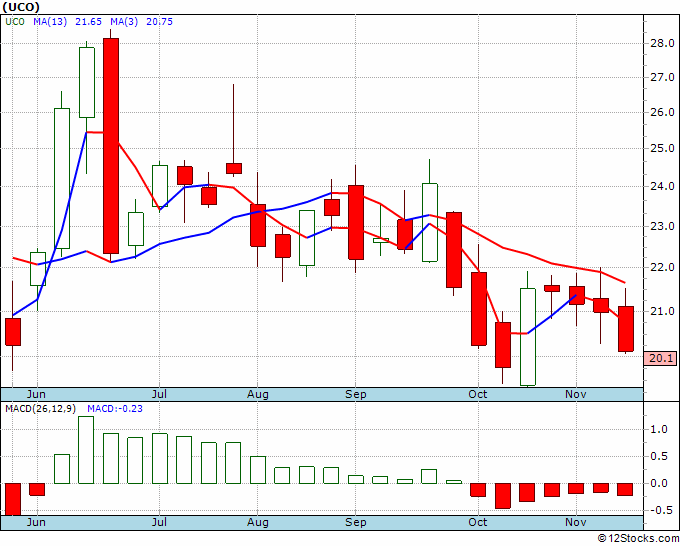Click the 24.0 price axis label
680x546 pixels.
662,186
